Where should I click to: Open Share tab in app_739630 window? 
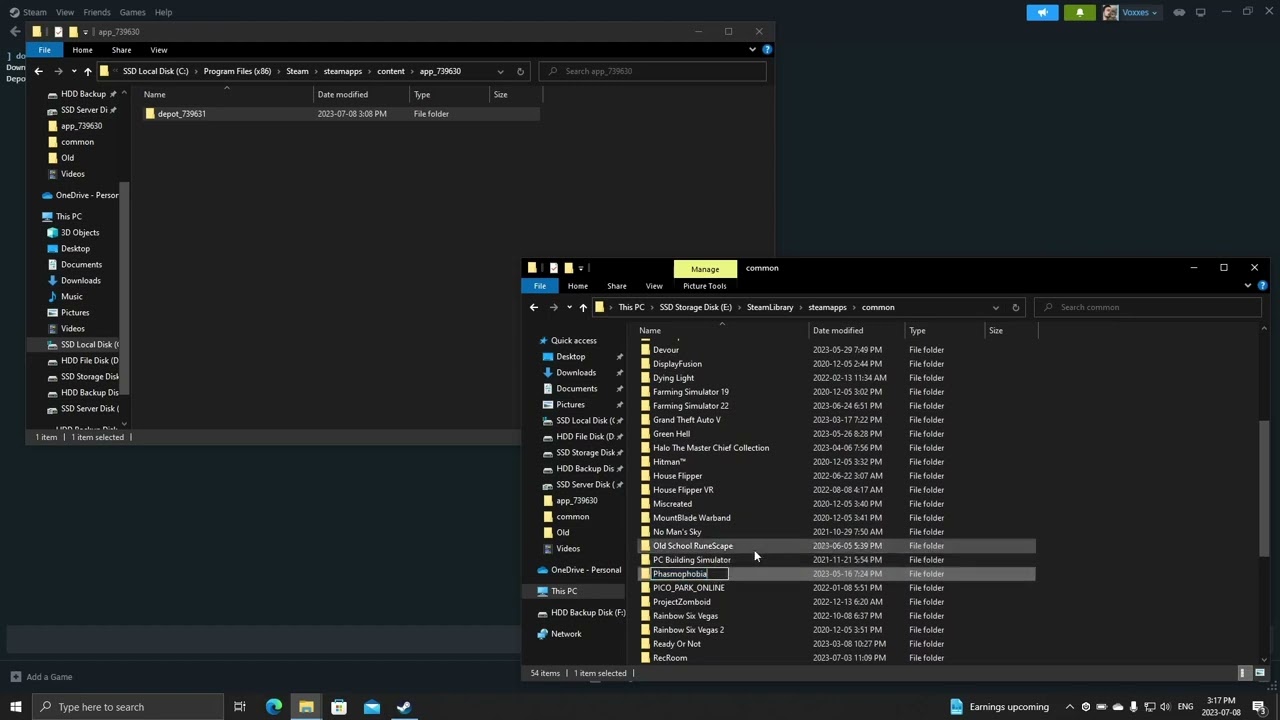pos(121,50)
